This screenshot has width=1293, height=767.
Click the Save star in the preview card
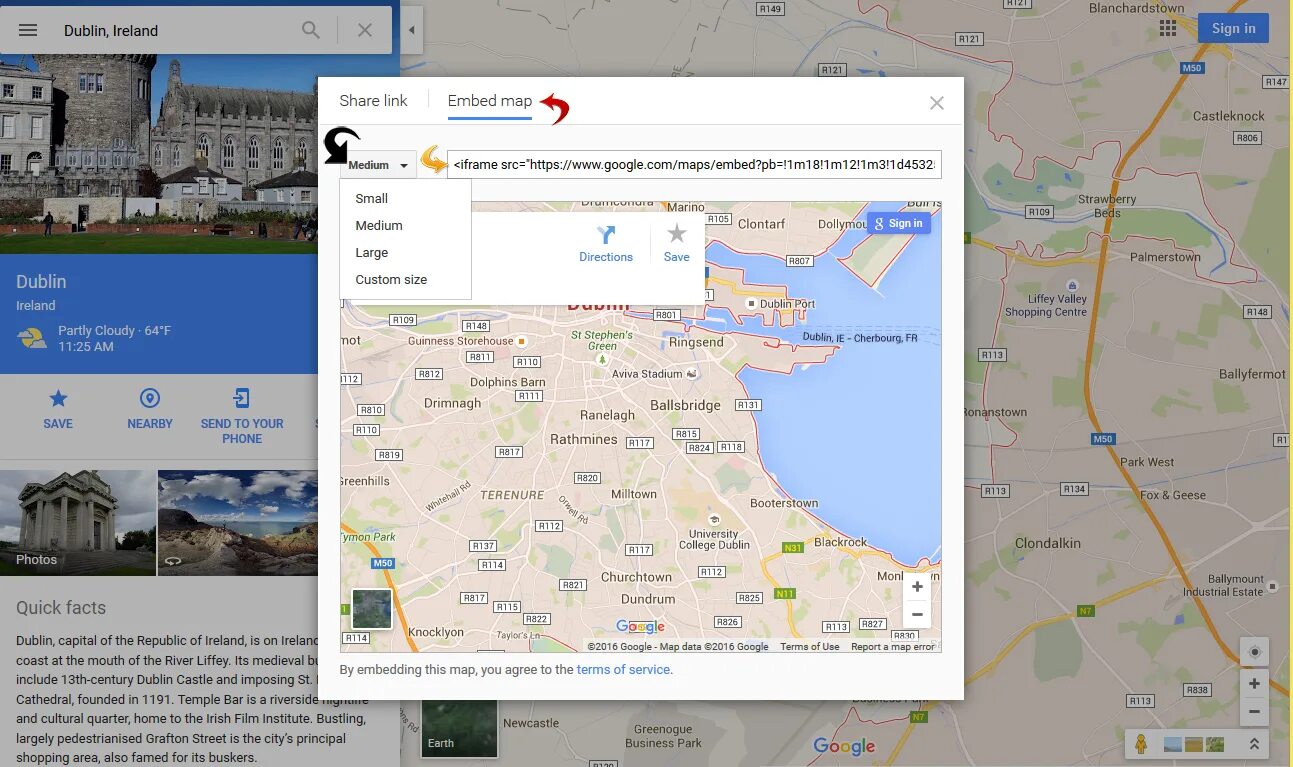(x=677, y=244)
